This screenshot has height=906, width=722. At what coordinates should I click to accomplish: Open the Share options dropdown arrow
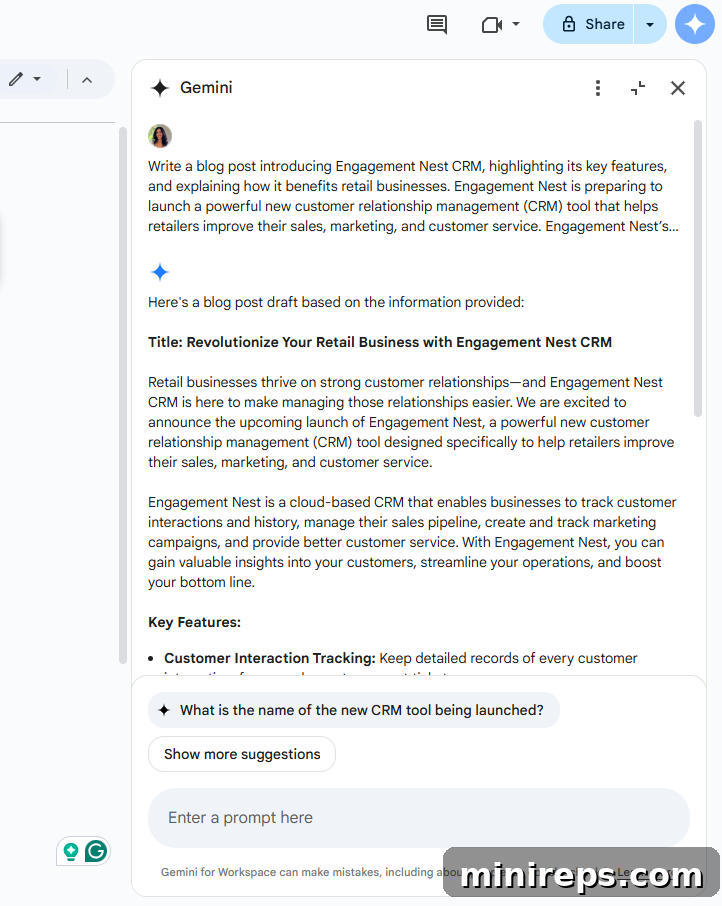pyautogui.click(x=650, y=25)
